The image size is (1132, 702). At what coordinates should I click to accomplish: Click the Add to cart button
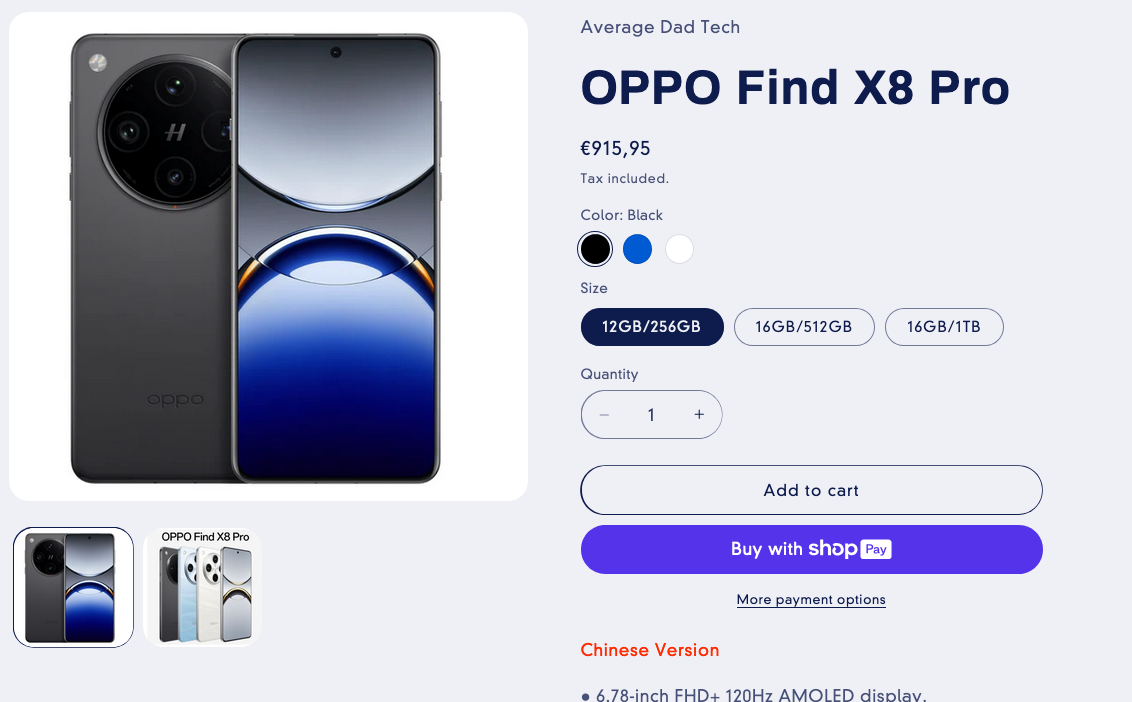tap(811, 490)
